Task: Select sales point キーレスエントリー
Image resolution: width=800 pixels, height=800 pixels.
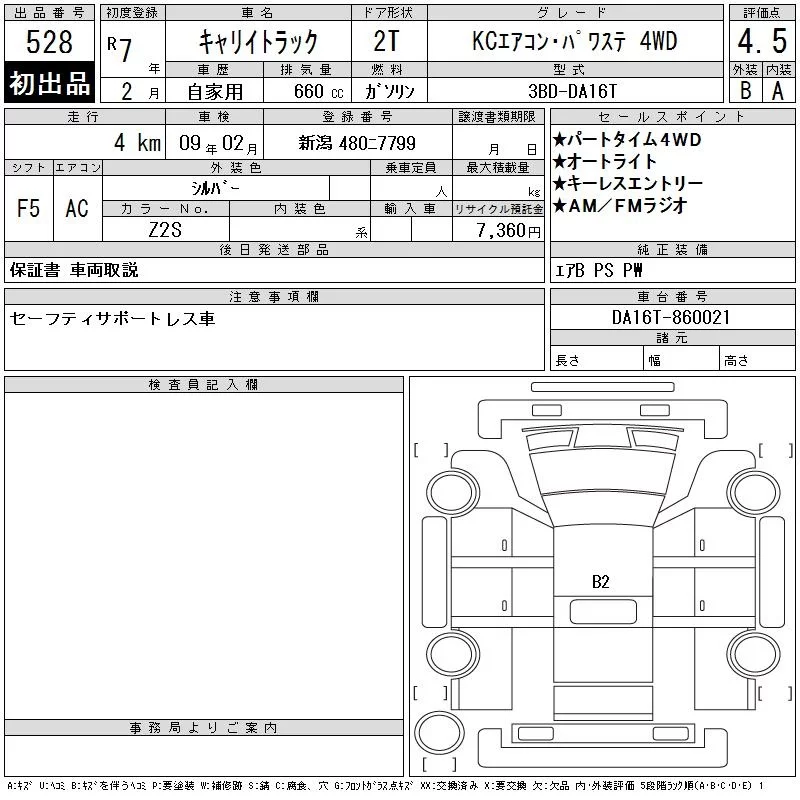Action: (628, 183)
